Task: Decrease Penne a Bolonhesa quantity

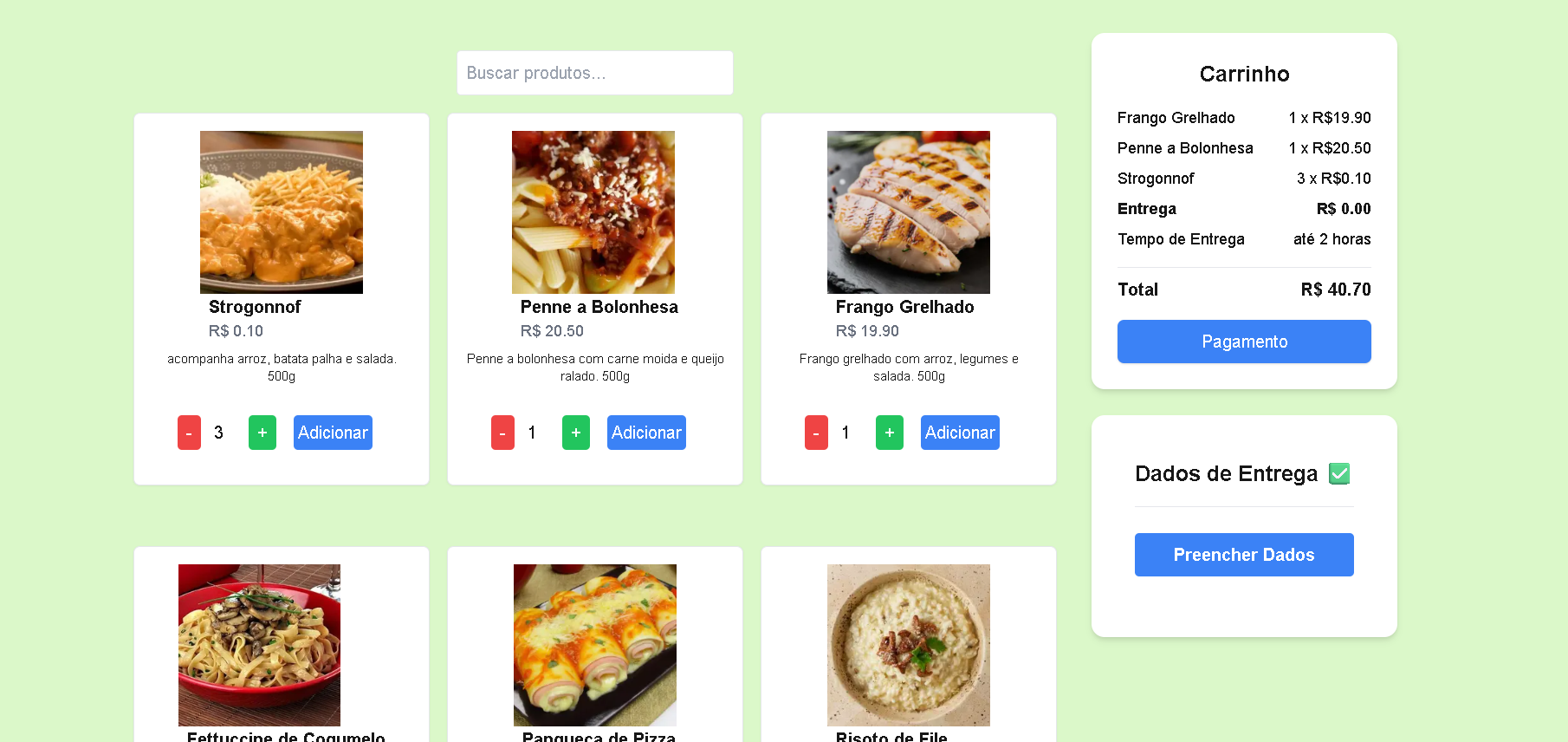Action: click(502, 433)
